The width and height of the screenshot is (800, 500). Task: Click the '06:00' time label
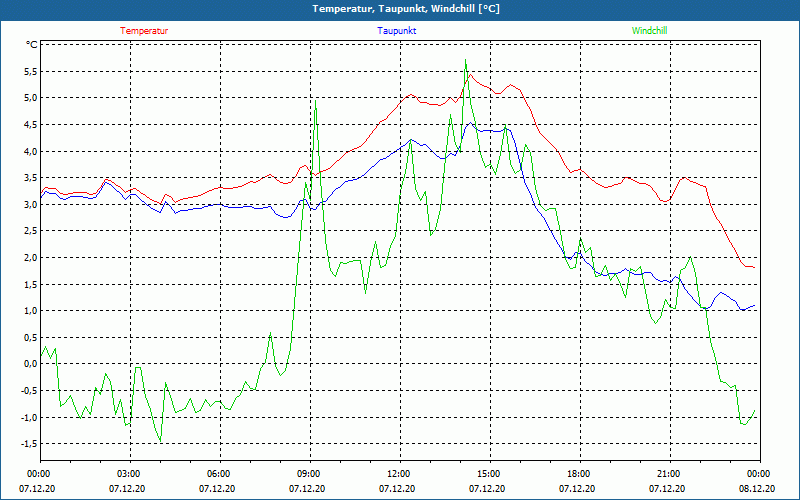tap(220, 474)
